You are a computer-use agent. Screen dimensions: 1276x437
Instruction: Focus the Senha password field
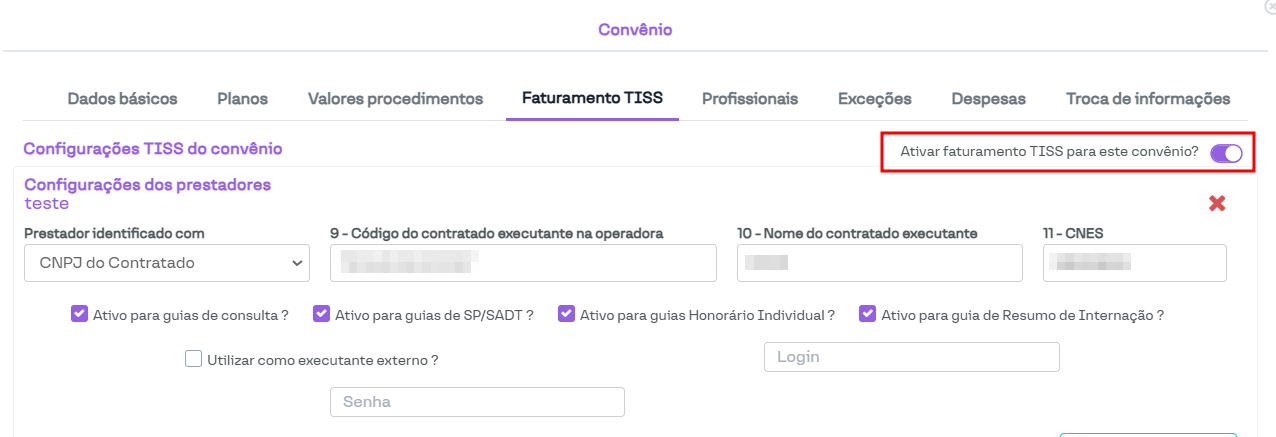pyautogui.click(x=477, y=402)
